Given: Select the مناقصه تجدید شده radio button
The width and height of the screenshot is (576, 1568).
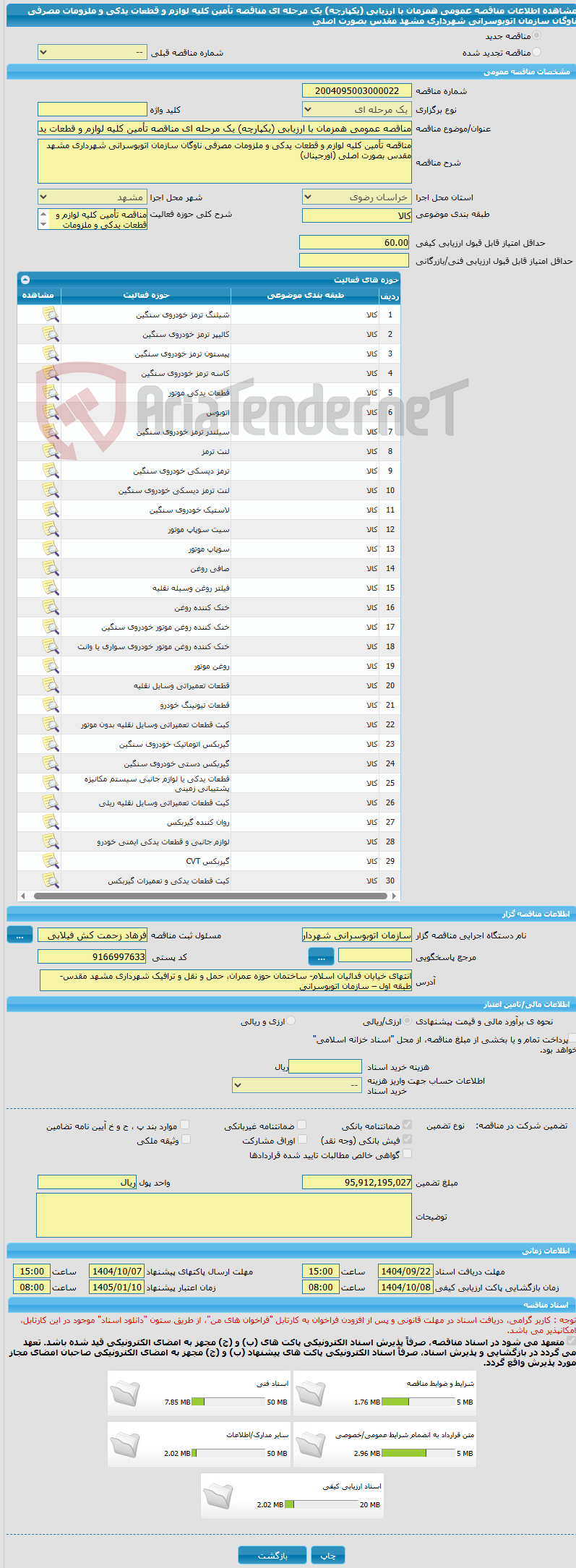Looking at the screenshot, I should tap(536, 52).
